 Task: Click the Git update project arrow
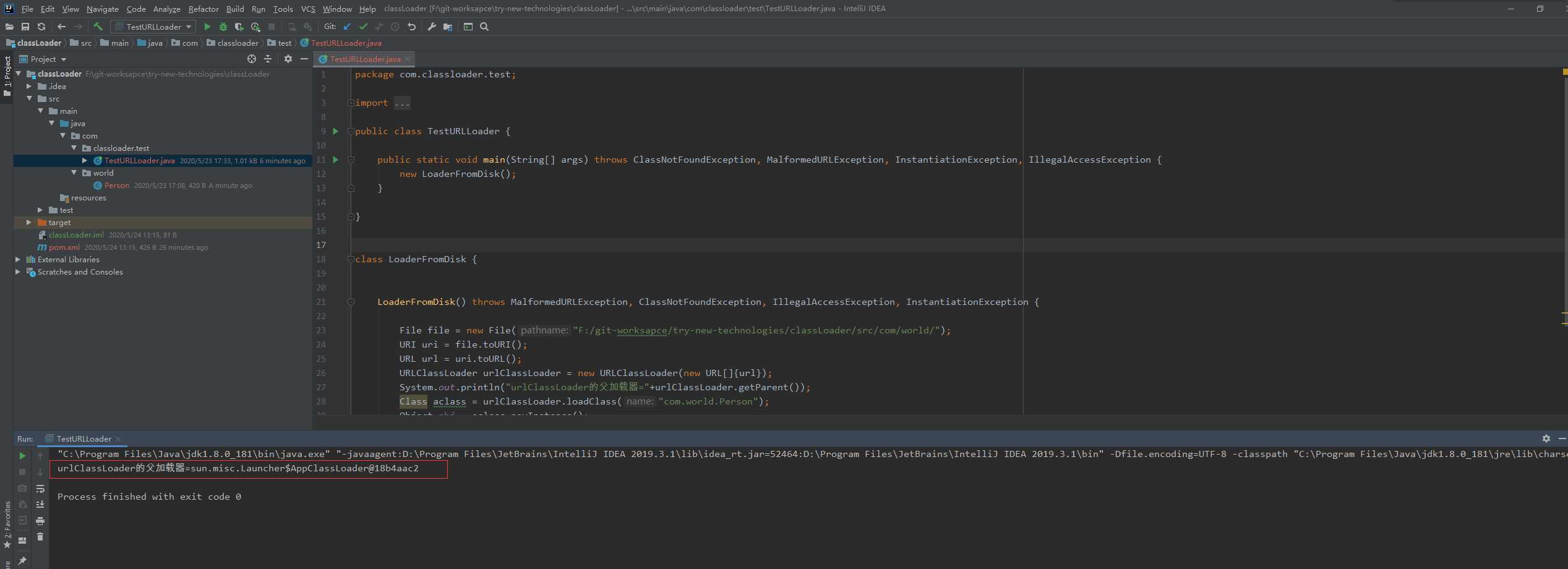(x=347, y=27)
